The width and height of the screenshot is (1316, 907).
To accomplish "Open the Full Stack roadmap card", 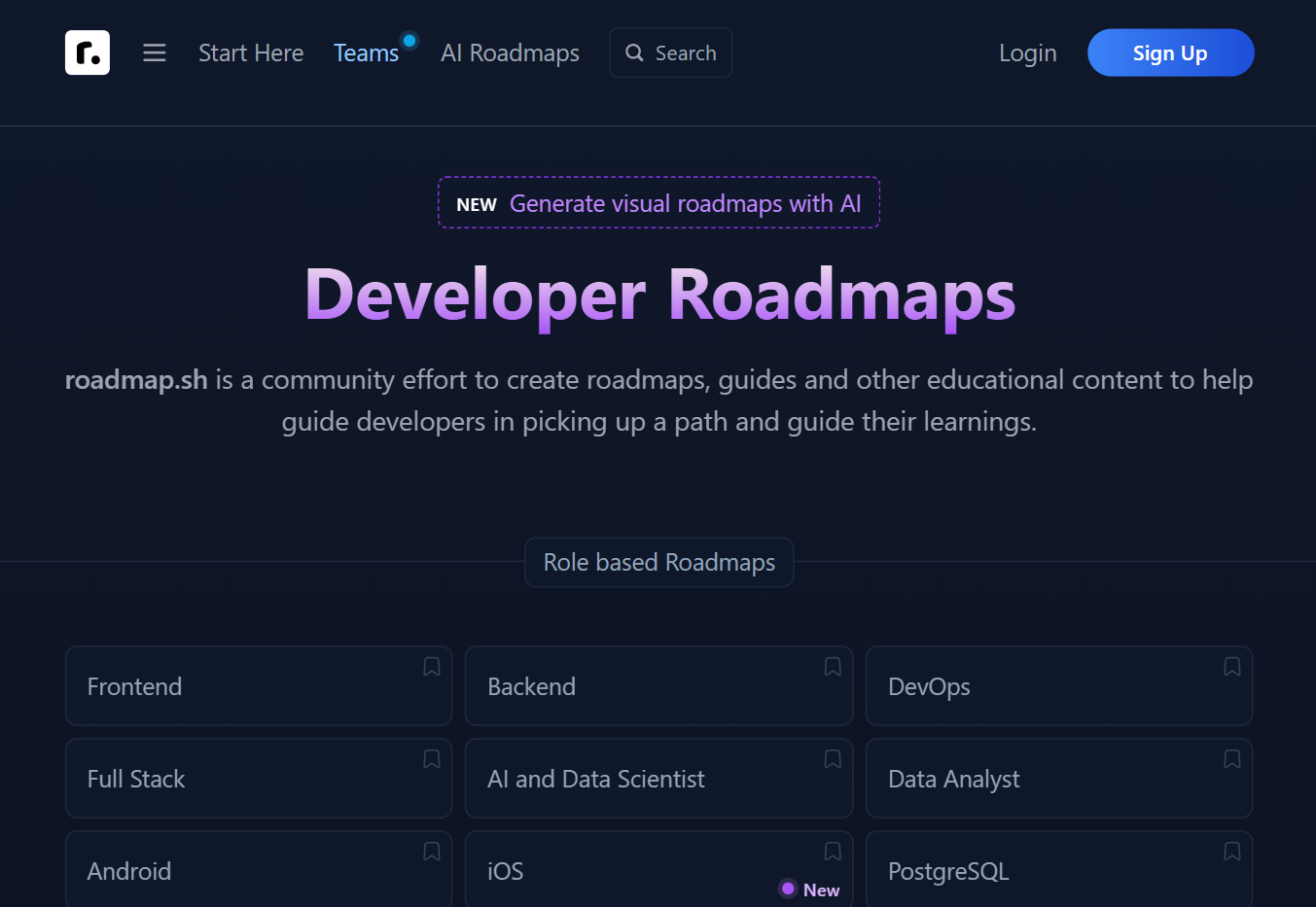I will tap(259, 779).
